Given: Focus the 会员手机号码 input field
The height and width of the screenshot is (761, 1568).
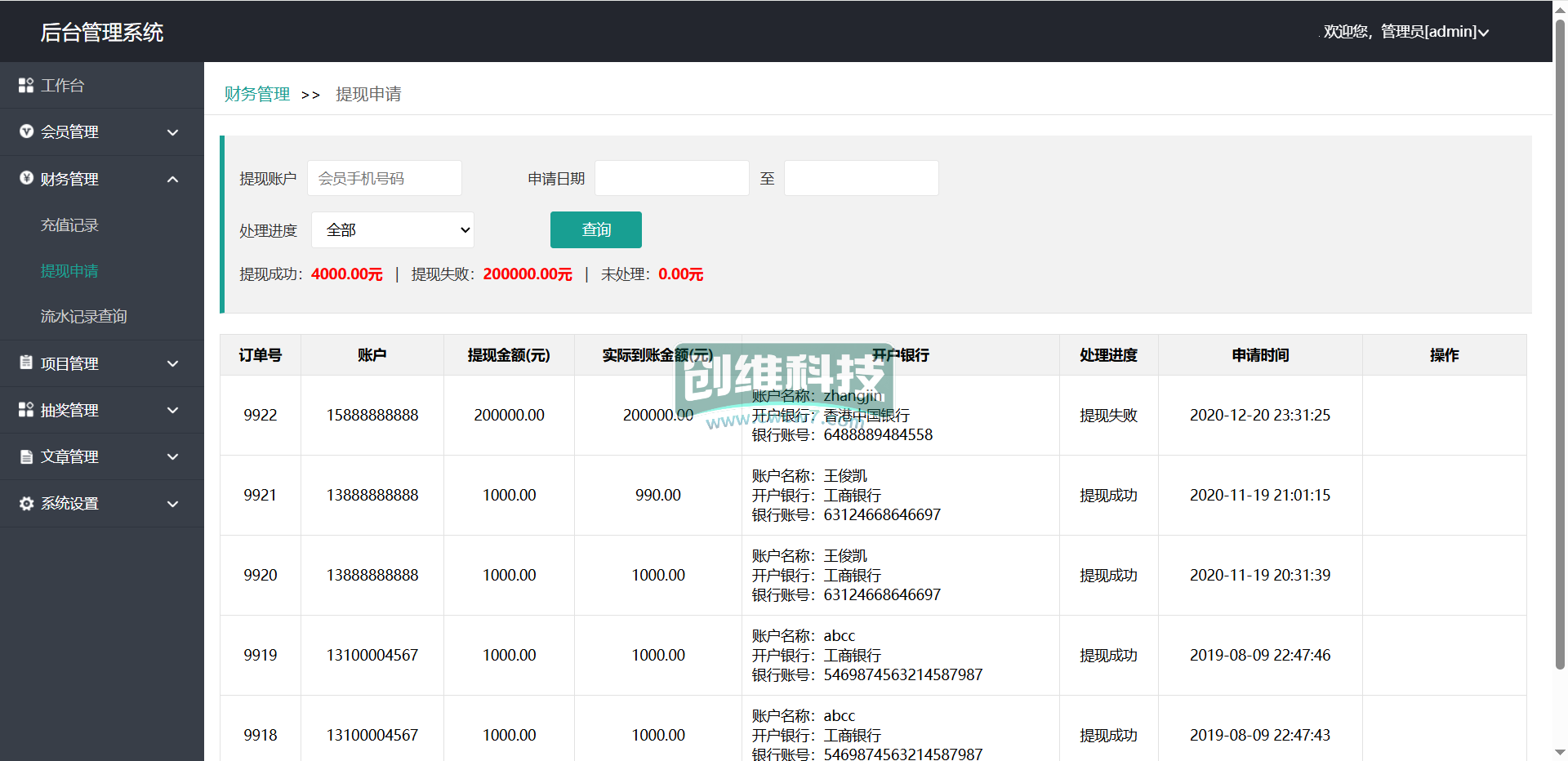Looking at the screenshot, I should (385, 178).
